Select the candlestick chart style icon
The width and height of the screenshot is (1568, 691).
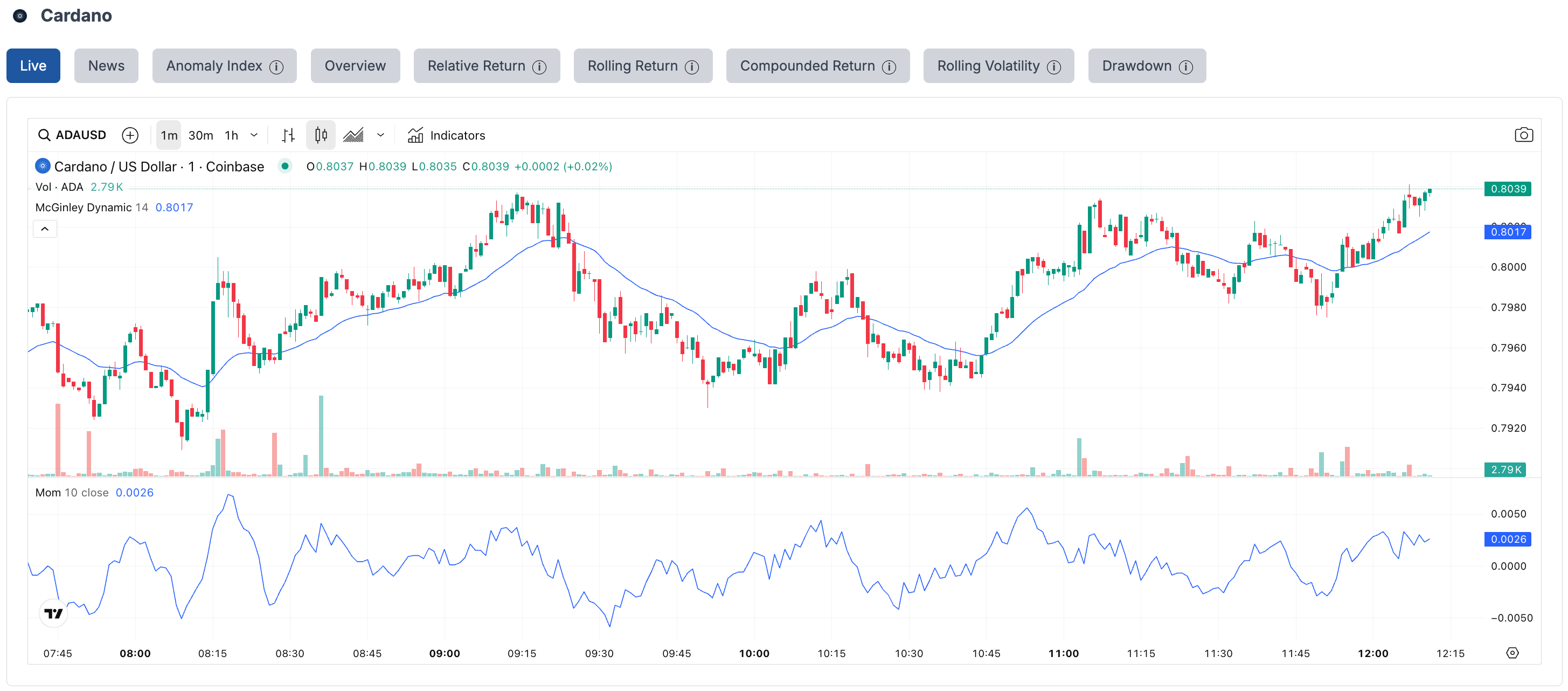pos(321,135)
